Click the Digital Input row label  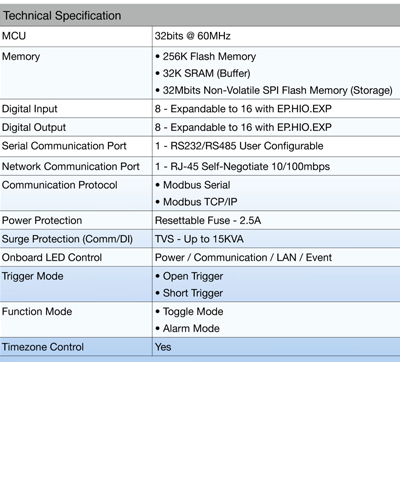(x=30, y=109)
